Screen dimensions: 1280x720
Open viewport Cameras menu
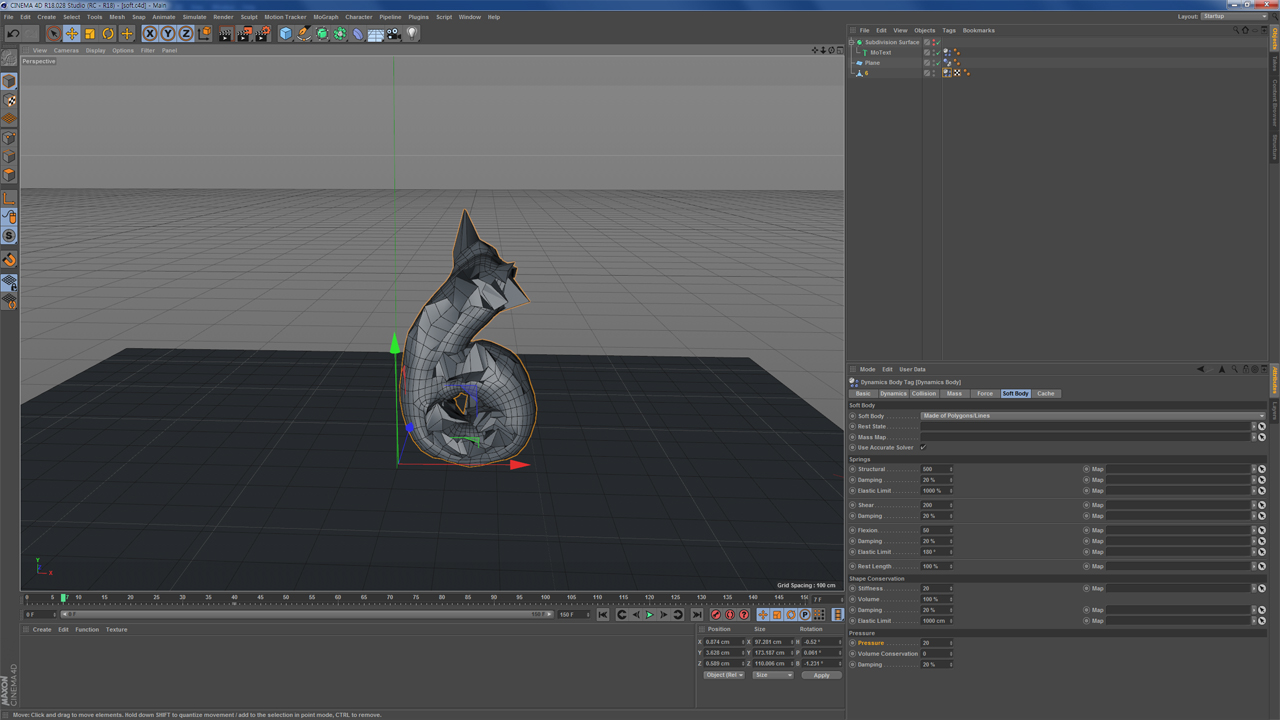66,50
